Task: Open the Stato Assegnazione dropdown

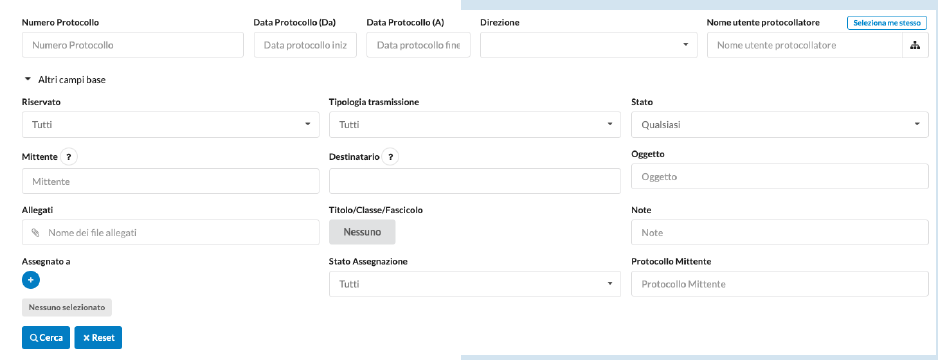Action: 474,284
